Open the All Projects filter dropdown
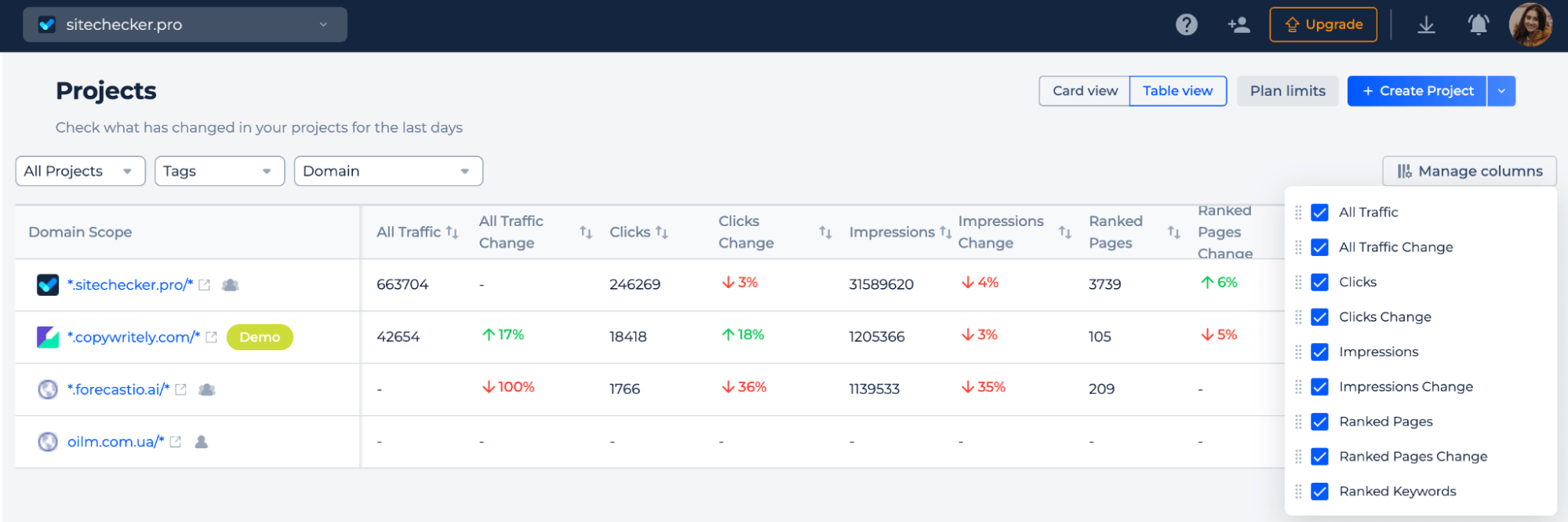Image resolution: width=1568 pixels, height=522 pixels. coord(80,171)
